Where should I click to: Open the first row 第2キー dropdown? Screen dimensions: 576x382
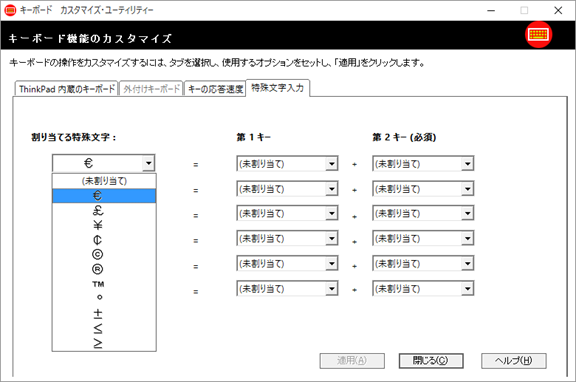pyautogui.click(x=467, y=164)
